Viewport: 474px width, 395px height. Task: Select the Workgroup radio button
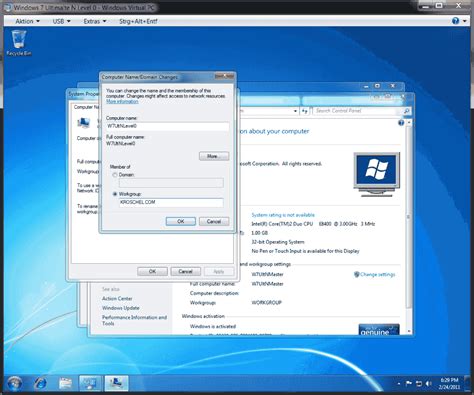click(115, 194)
